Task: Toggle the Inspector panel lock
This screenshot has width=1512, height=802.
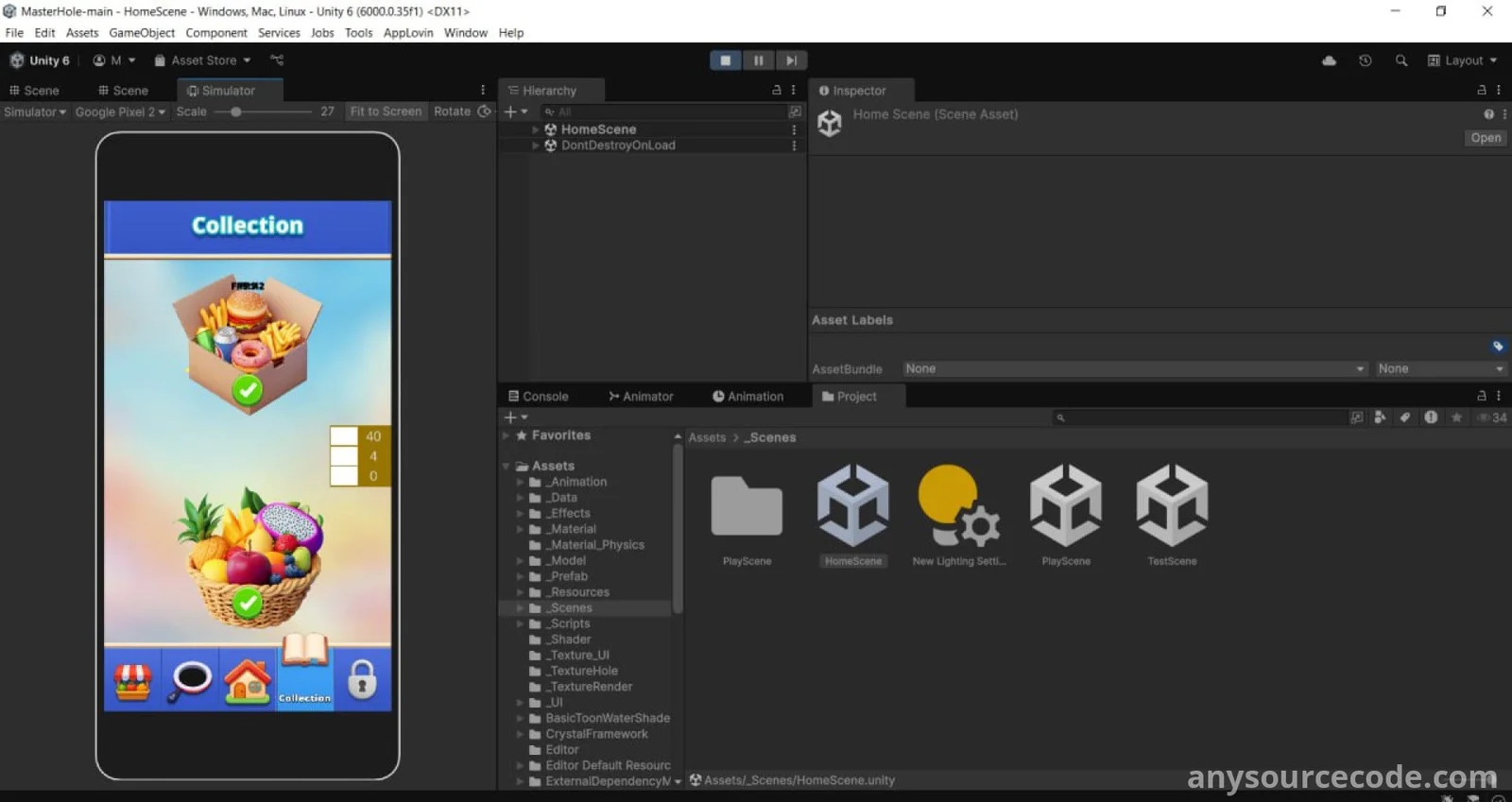Action: click(1482, 91)
